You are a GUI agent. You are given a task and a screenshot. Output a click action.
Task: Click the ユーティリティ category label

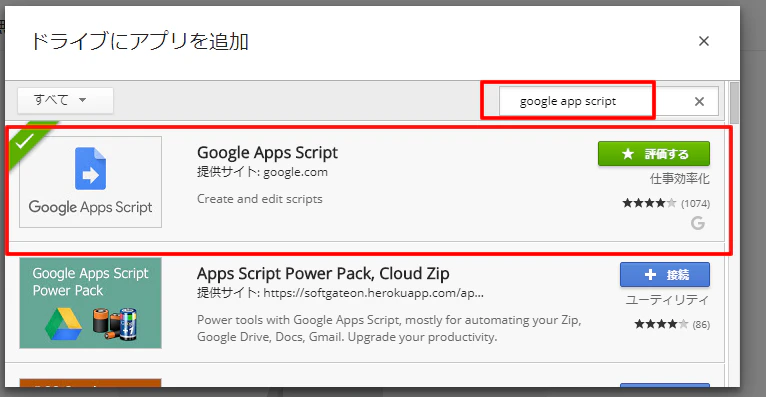[x=667, y=300]
